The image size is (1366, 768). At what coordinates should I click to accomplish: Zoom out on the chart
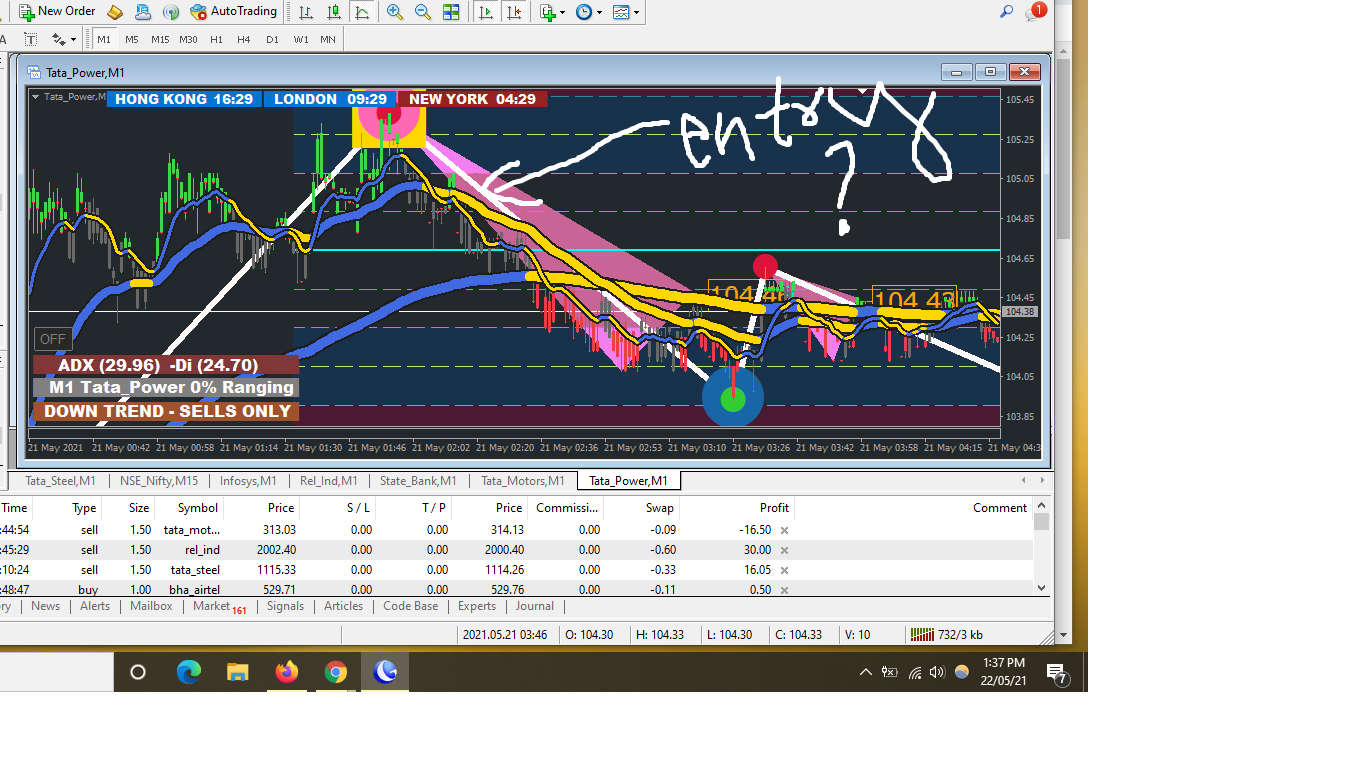tap(423, 12)
